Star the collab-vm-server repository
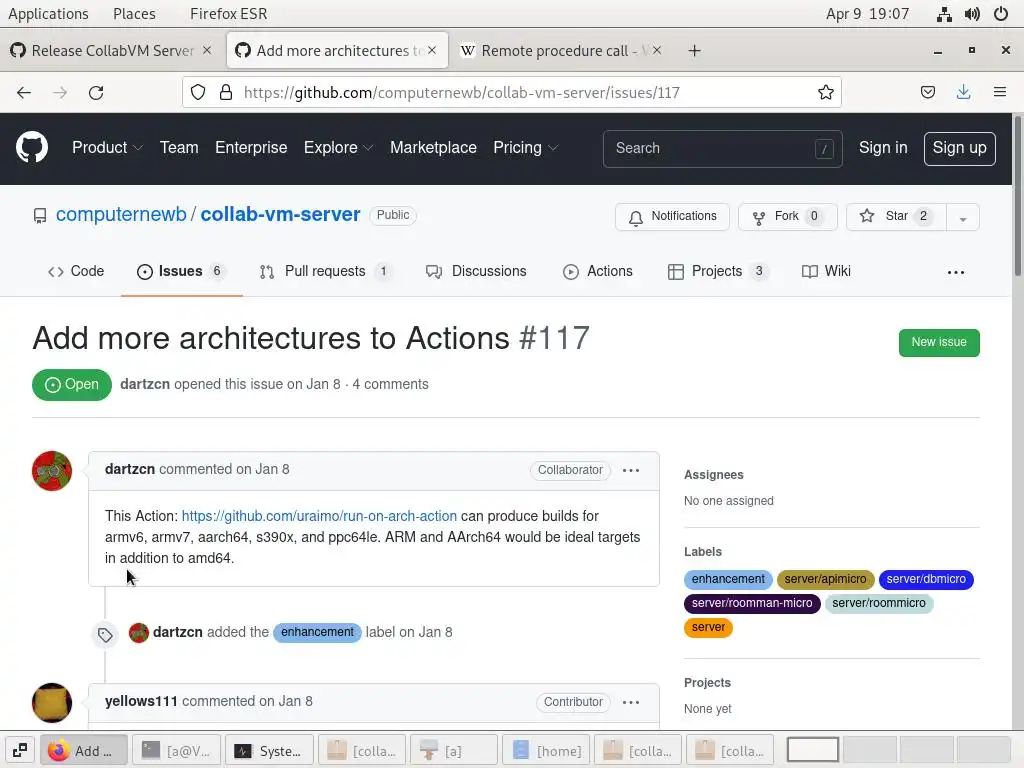The height and width of the screenshot is (768, 1024). pyautogui.click(x=896, y=217)
